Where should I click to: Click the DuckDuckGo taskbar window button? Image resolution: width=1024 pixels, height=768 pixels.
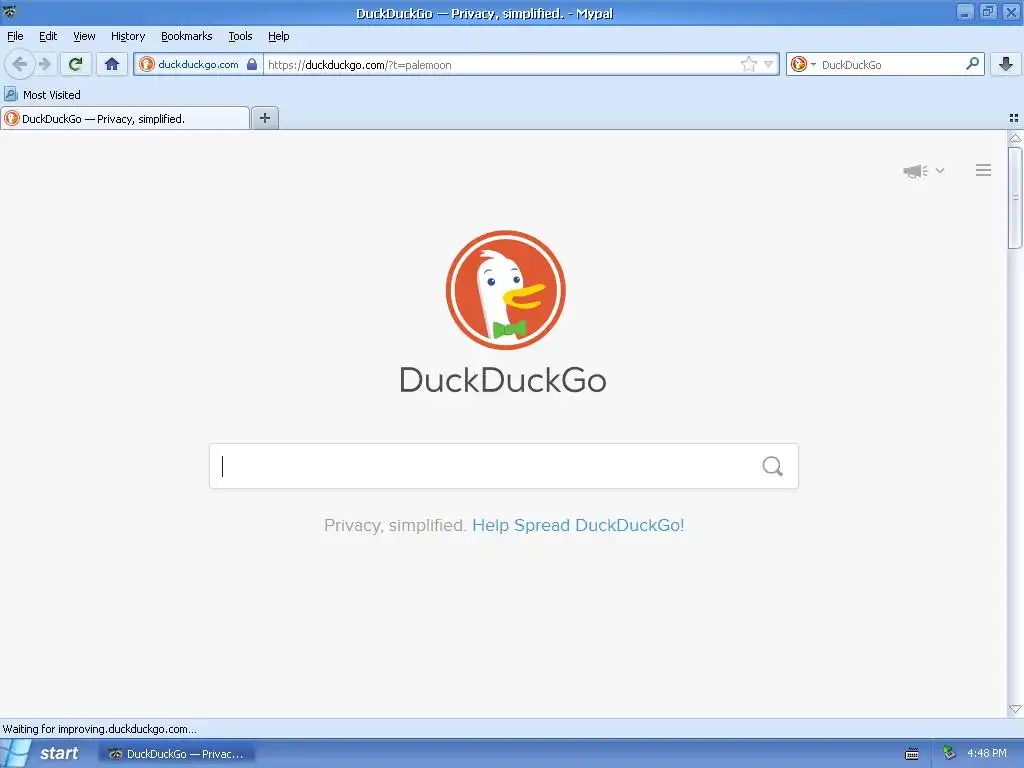(x=176, y=754)
